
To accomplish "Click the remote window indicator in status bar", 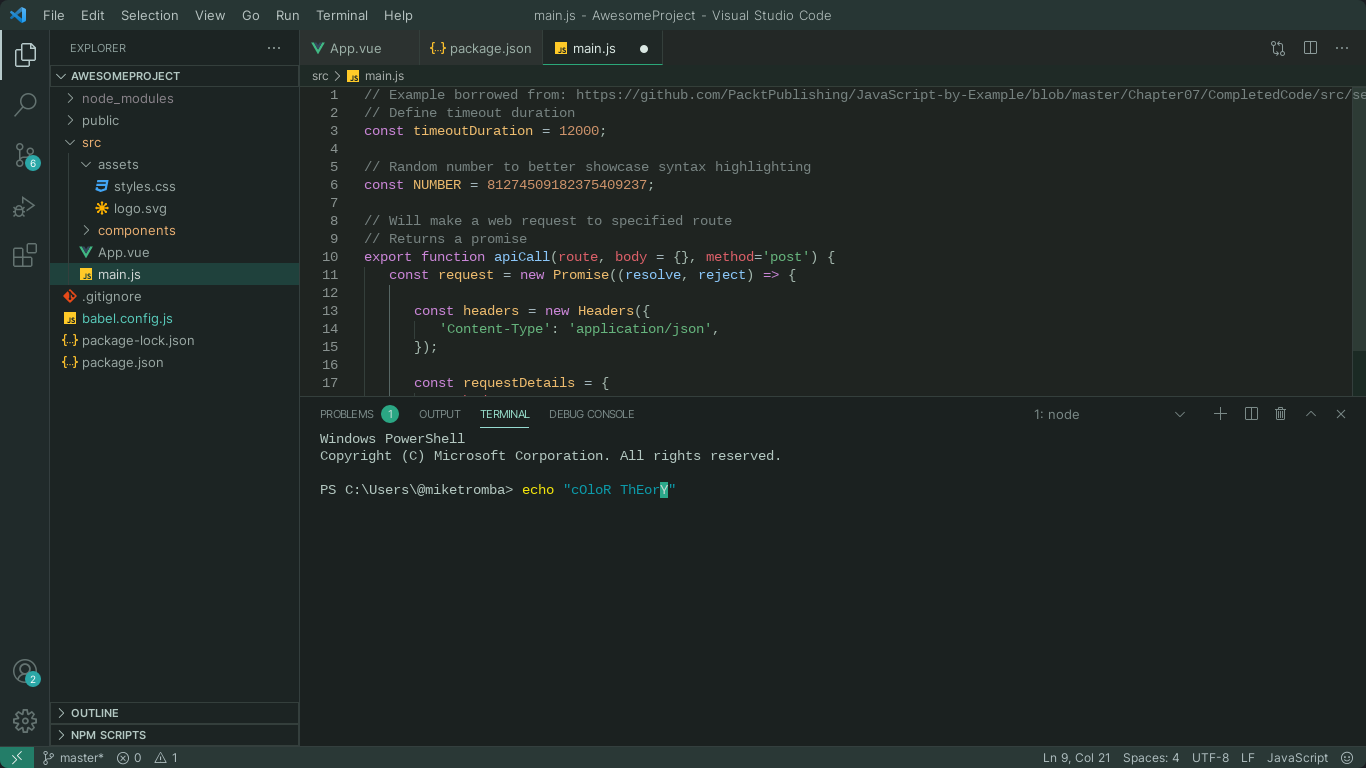I will (17, 758).
